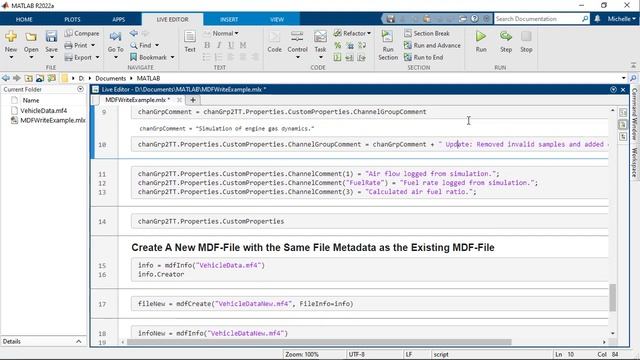Open the Refactor dropdown
640x360 pixels.
(x=352, y=33)
